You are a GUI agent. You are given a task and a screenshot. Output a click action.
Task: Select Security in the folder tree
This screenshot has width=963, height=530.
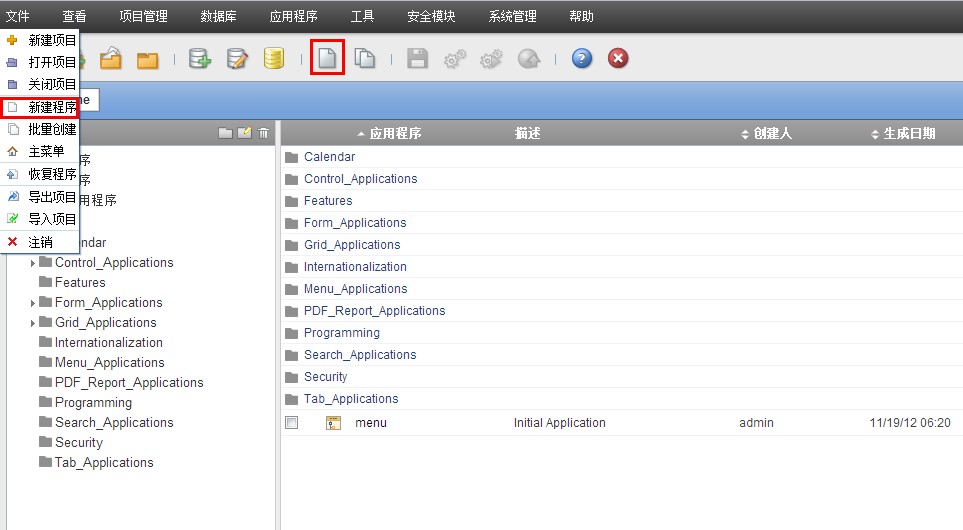(x=79, y=443)
